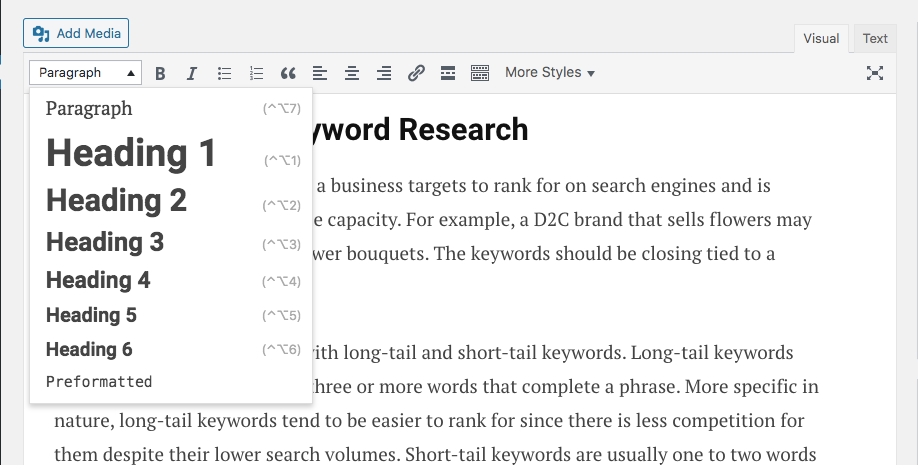The width and height of the screenshot is (918, 465).
Task: Click the 'yword Research' heading text
Action: tap(420, 130)
